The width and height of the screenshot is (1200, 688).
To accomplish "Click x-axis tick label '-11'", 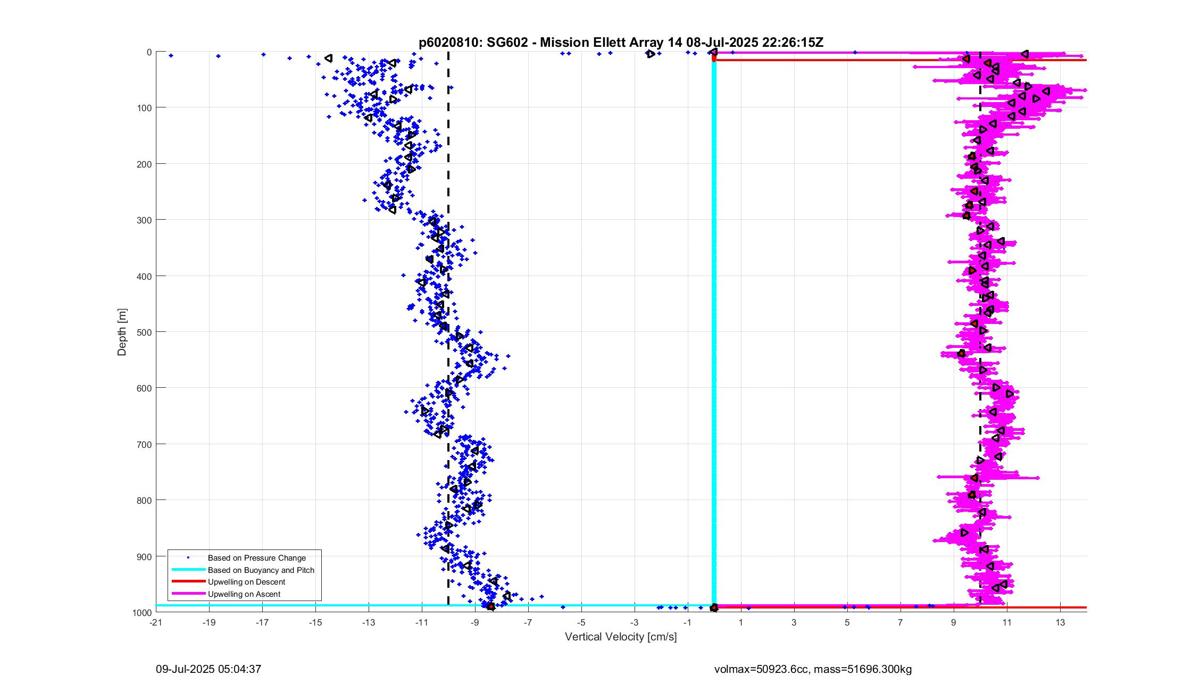I will coord(421,622).
